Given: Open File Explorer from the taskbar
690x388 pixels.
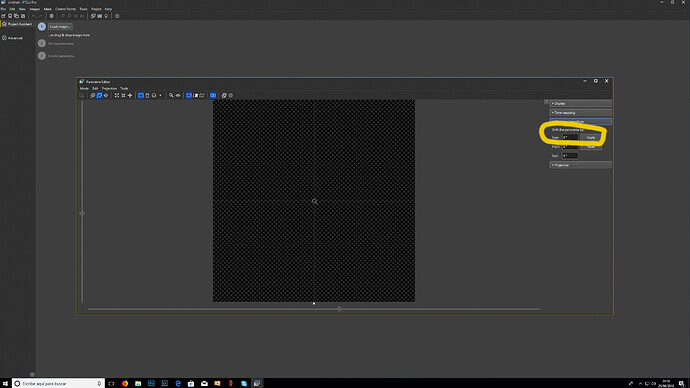Looking at the screenshot, I should pos(138,384).
